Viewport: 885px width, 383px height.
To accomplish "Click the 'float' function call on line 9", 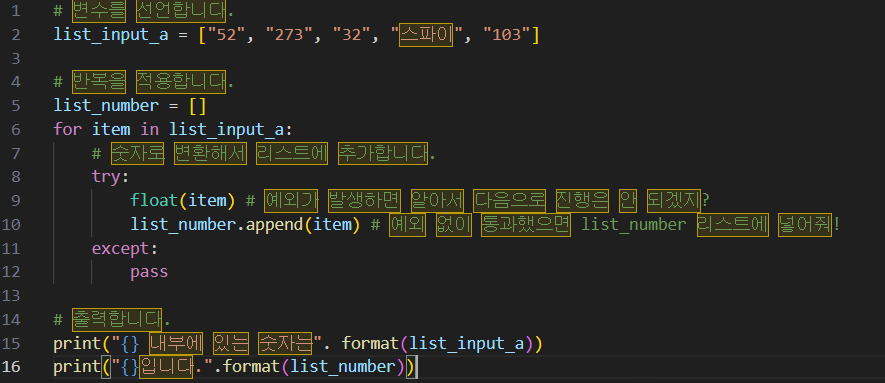I will click(154, 200).
